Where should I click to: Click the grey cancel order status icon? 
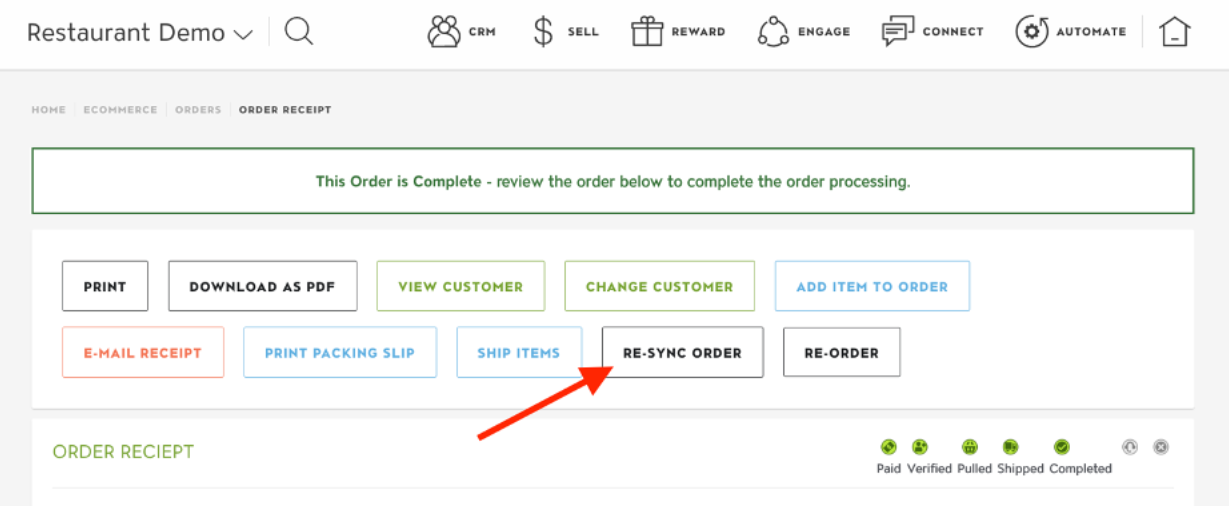coord(1161,447)
